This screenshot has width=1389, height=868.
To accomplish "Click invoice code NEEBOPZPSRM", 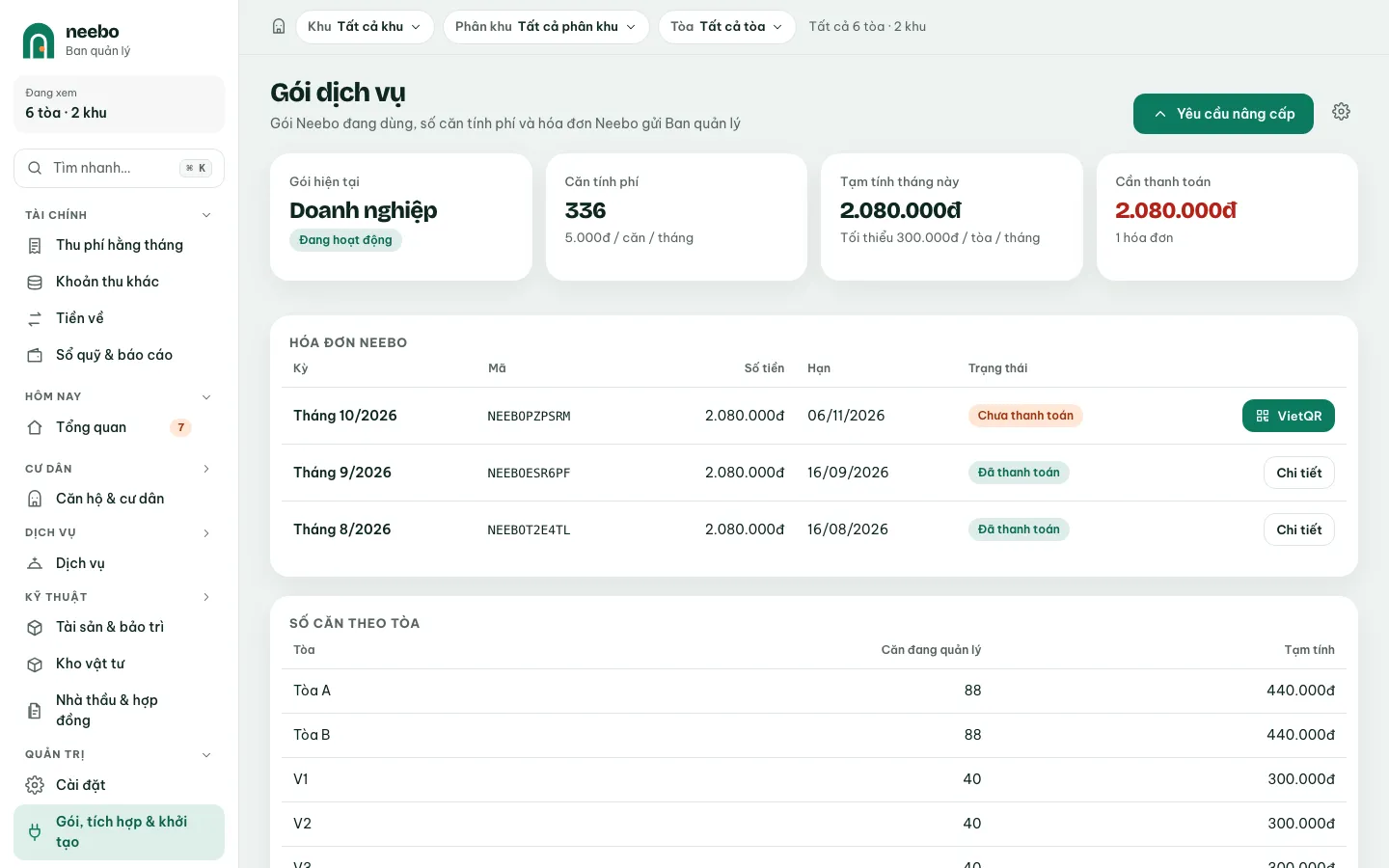I will click(x=529, y=417).
